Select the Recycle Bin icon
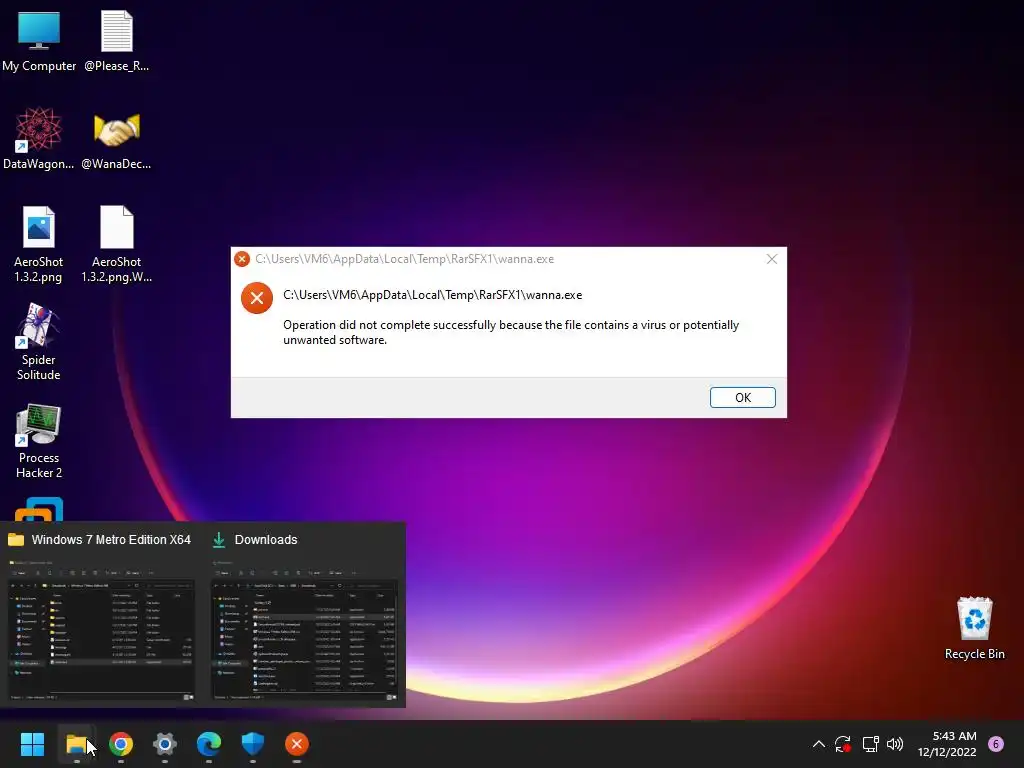 coord(974,628)
